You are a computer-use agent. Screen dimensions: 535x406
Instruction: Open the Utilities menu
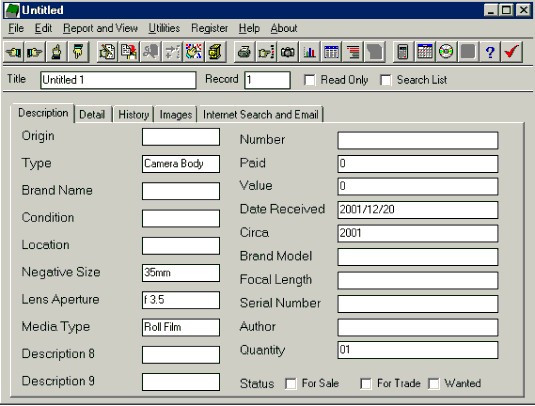[164, 28]
